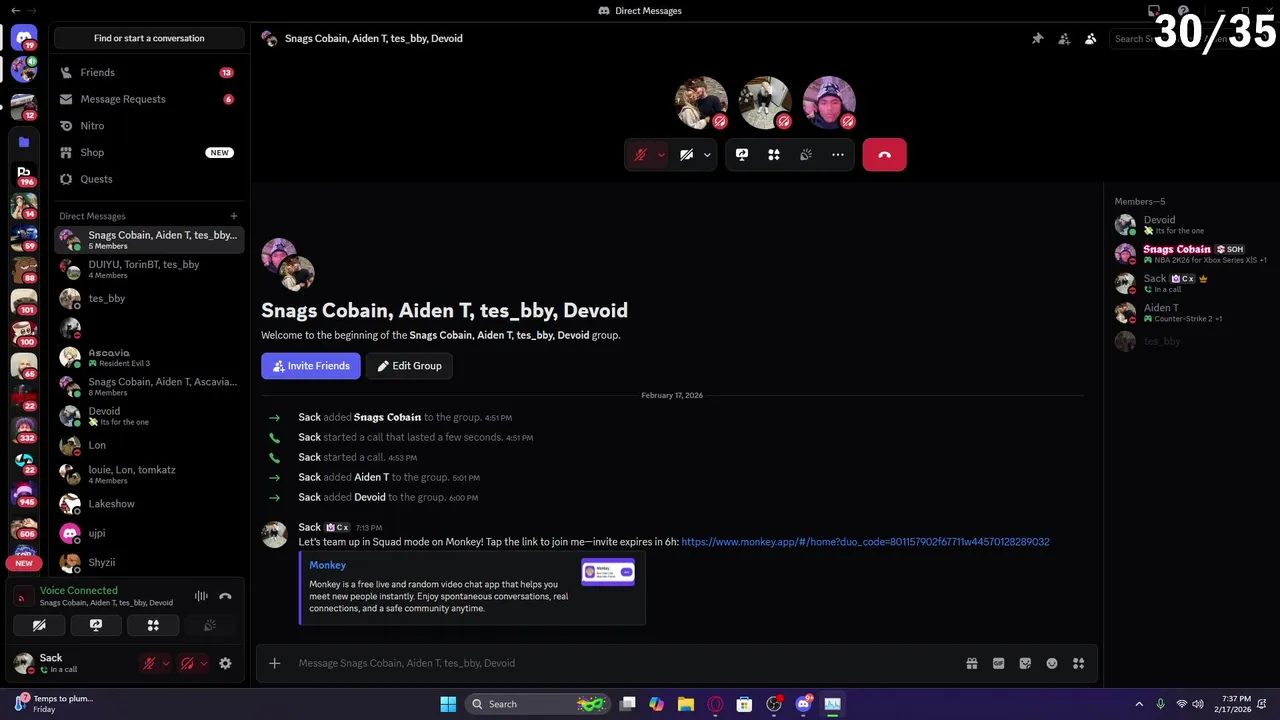1280x720 pixels.
Task: Open the monkey.app invite link
Action: [865, 542]
